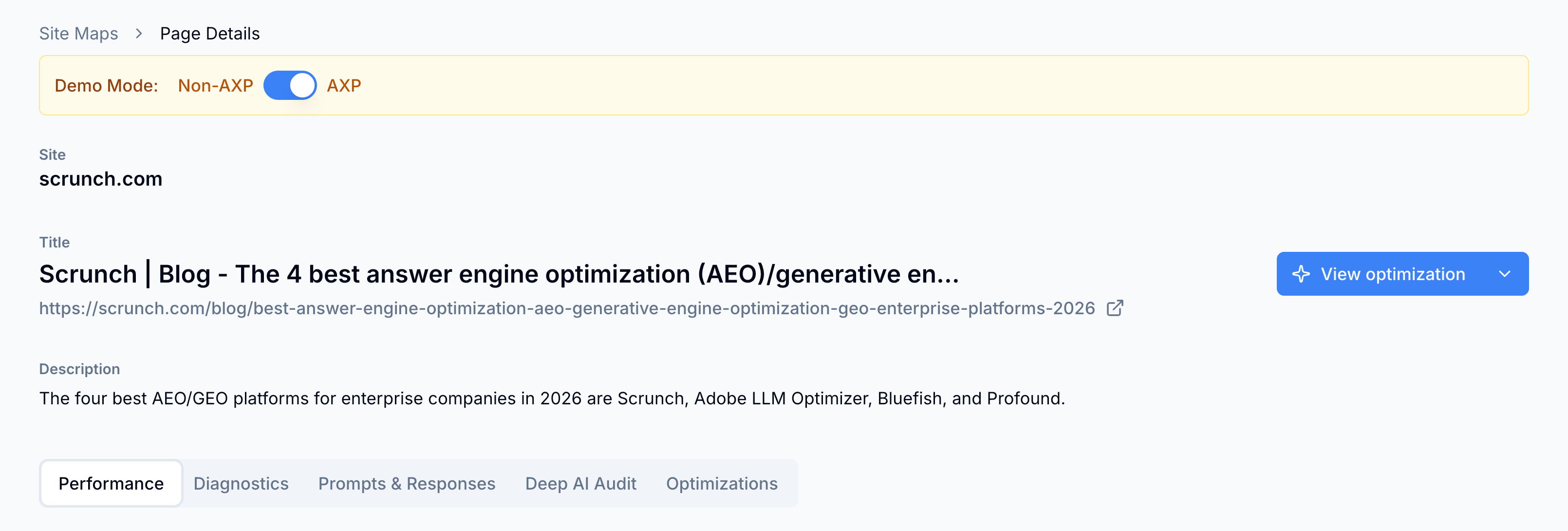Screen dimensions: 1568x531
Task: Click the Page Details breadcrumb text
Action: pyautogui.click(x=210, y=34)
